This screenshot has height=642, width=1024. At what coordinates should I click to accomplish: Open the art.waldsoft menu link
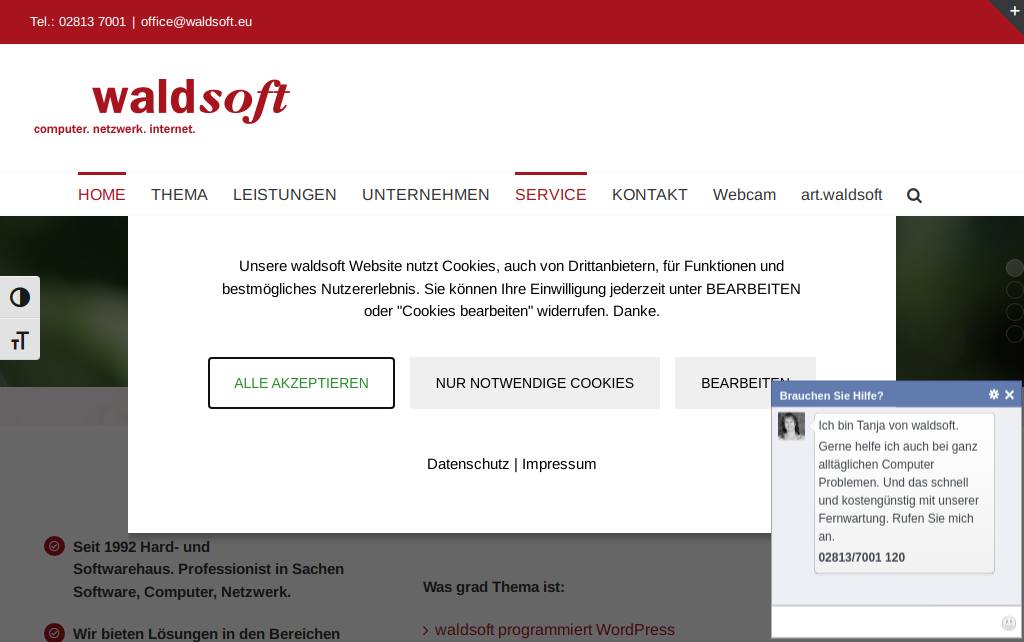point(842,195)
